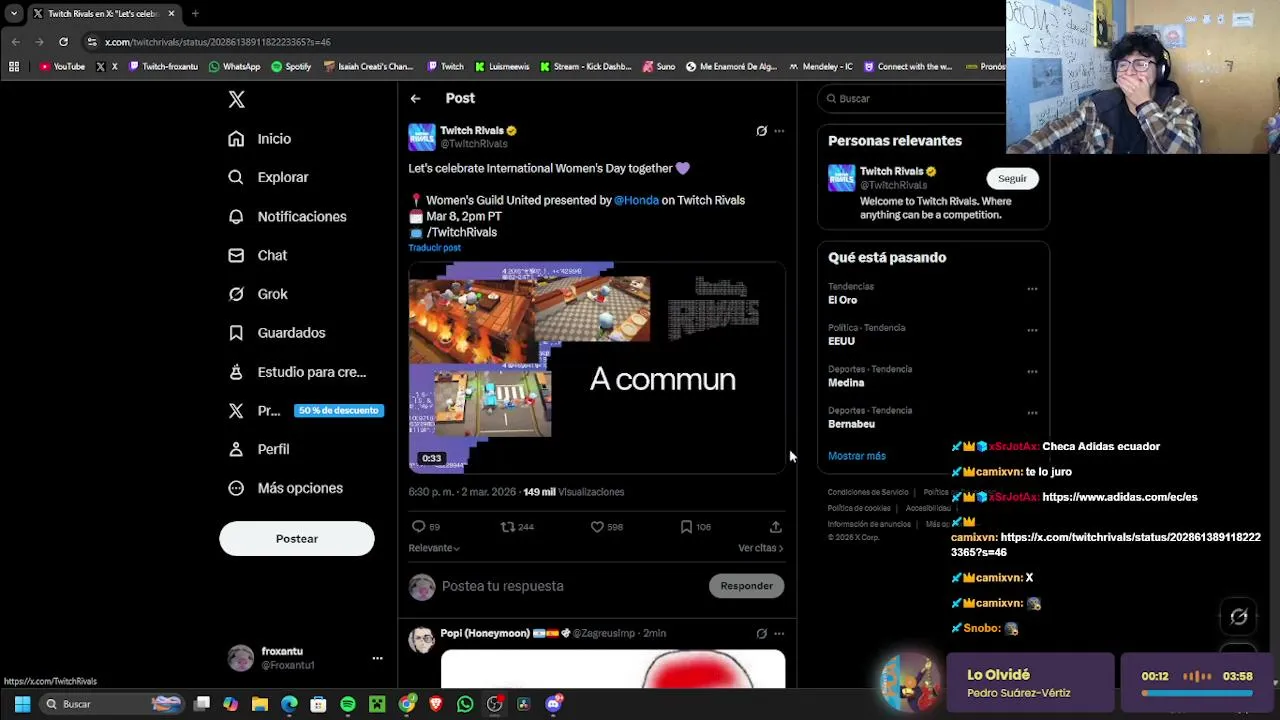
Task: Open more options for Medina trend
Action: tap(1032, 371)
